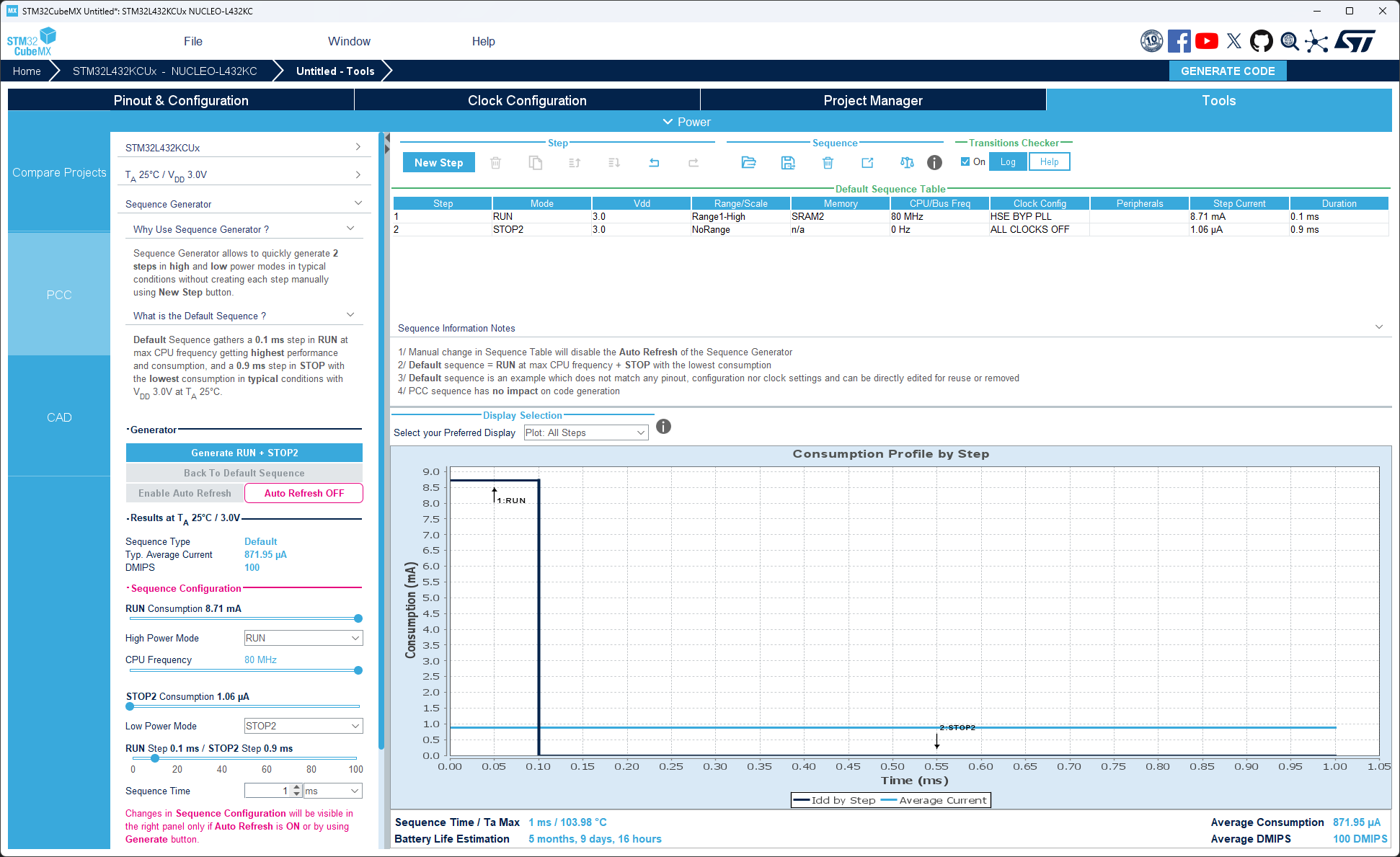This screenshot has width=1400, height=857.
Task: Open the Facebook icon
Action: coord(1179,41)
